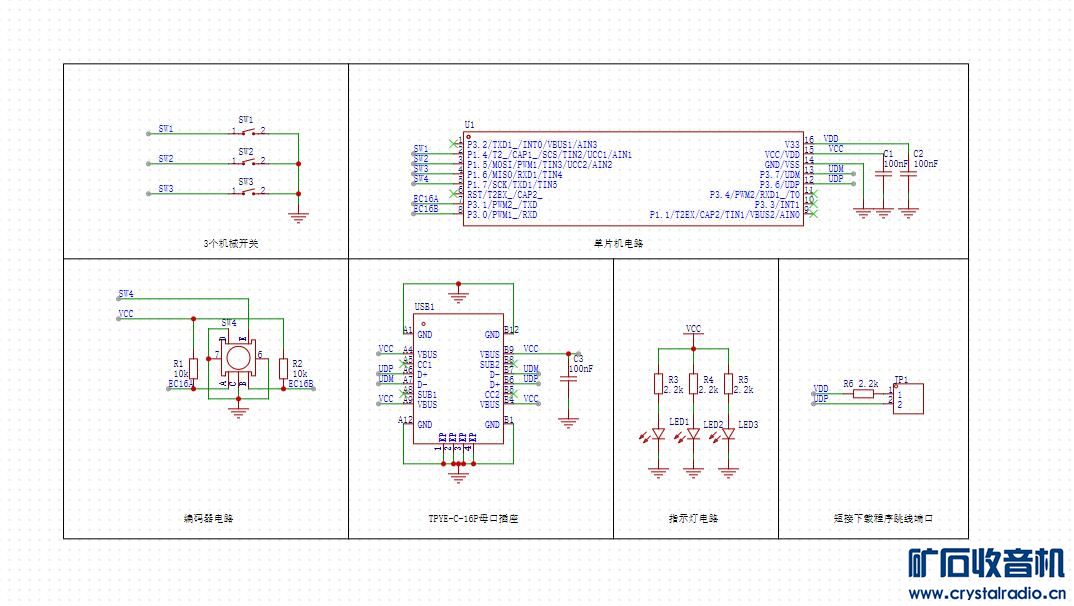Click the U1 pin label 'P3.7/UDM'
The image size is (1074, 606).
click(x=779, y=175)
